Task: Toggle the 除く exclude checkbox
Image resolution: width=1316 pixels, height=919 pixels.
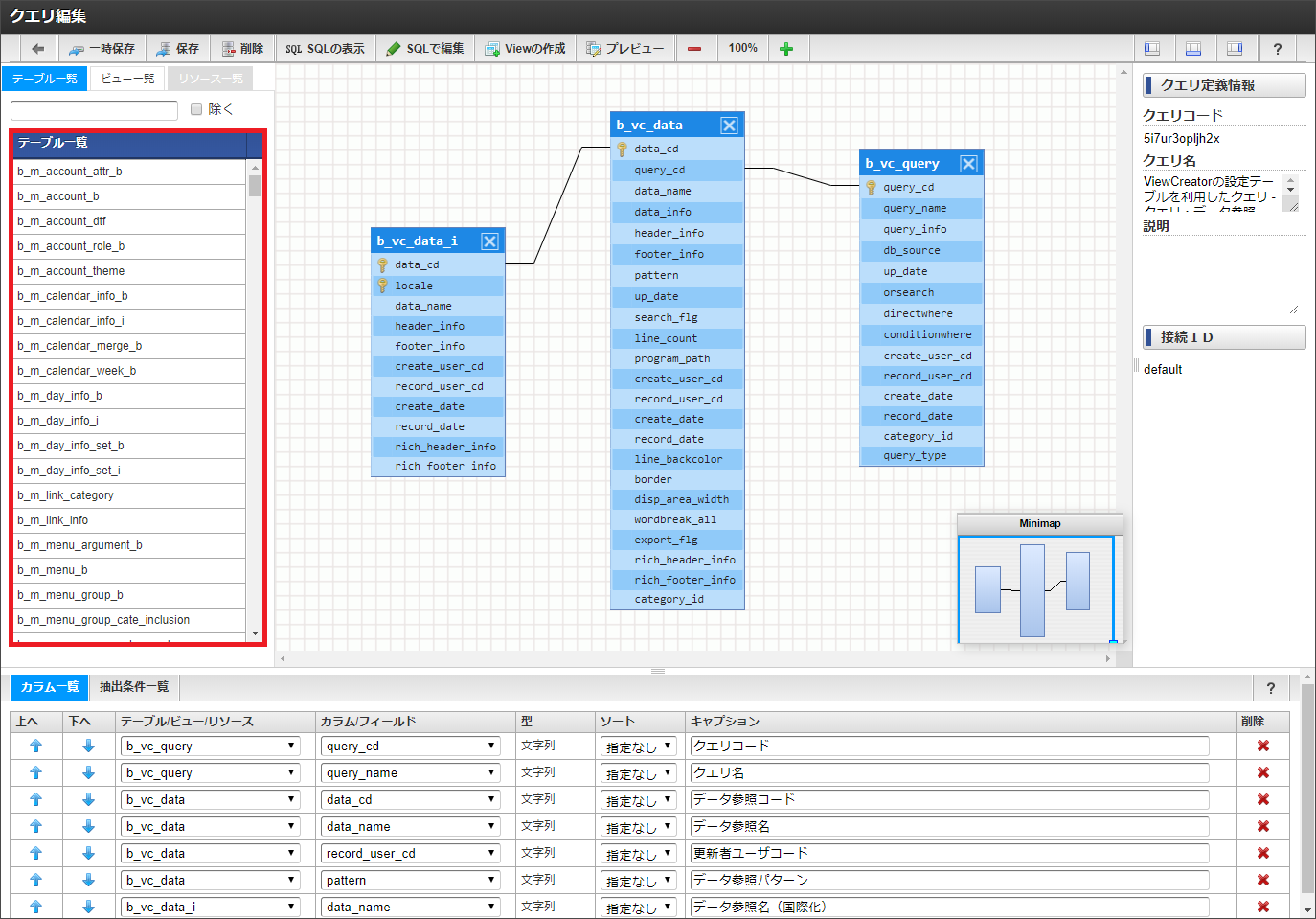Action: (x=196, y=109)
